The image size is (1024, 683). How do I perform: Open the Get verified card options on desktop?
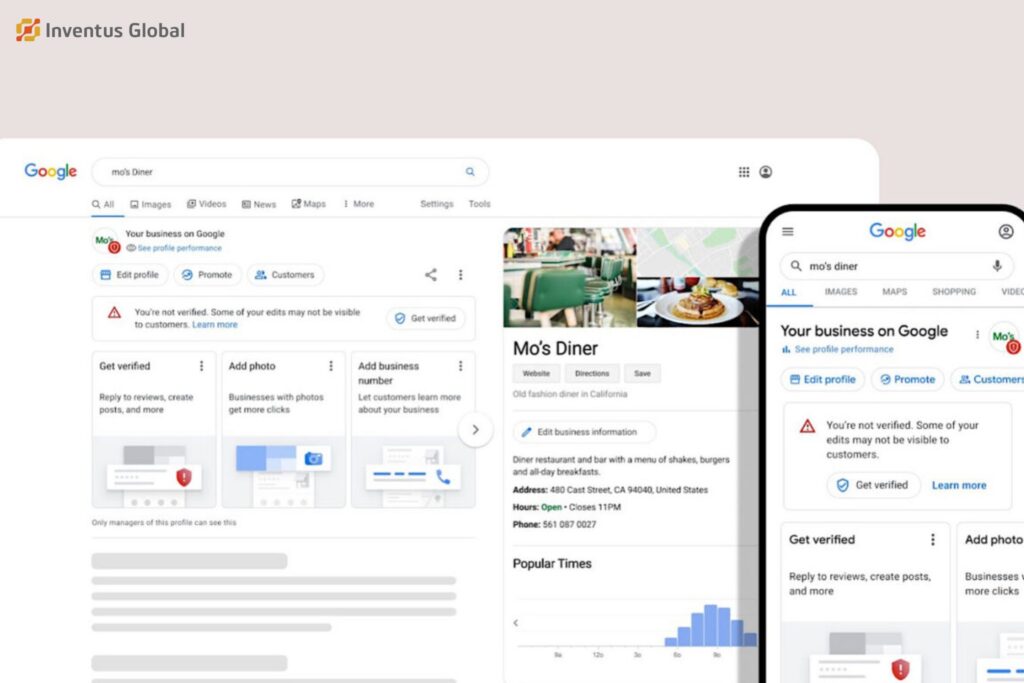(x=201, y=366)
